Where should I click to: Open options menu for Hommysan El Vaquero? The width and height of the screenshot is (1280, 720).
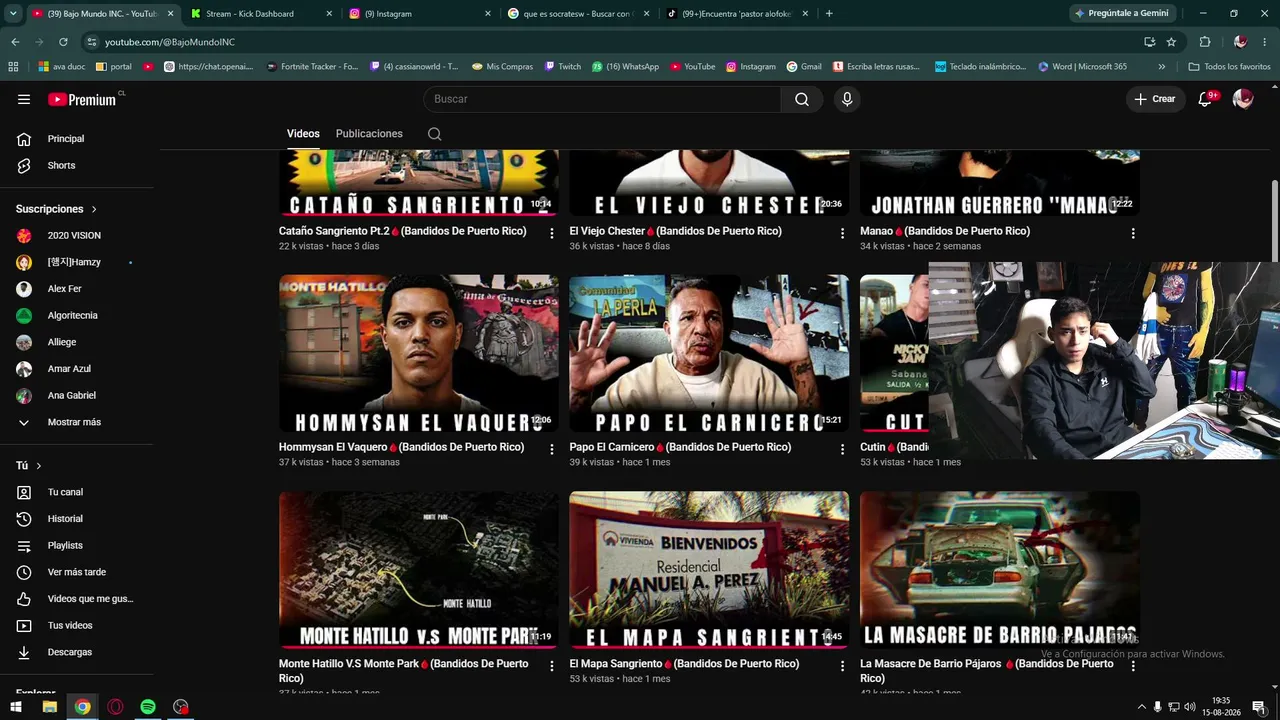click(x=551, y=449)
